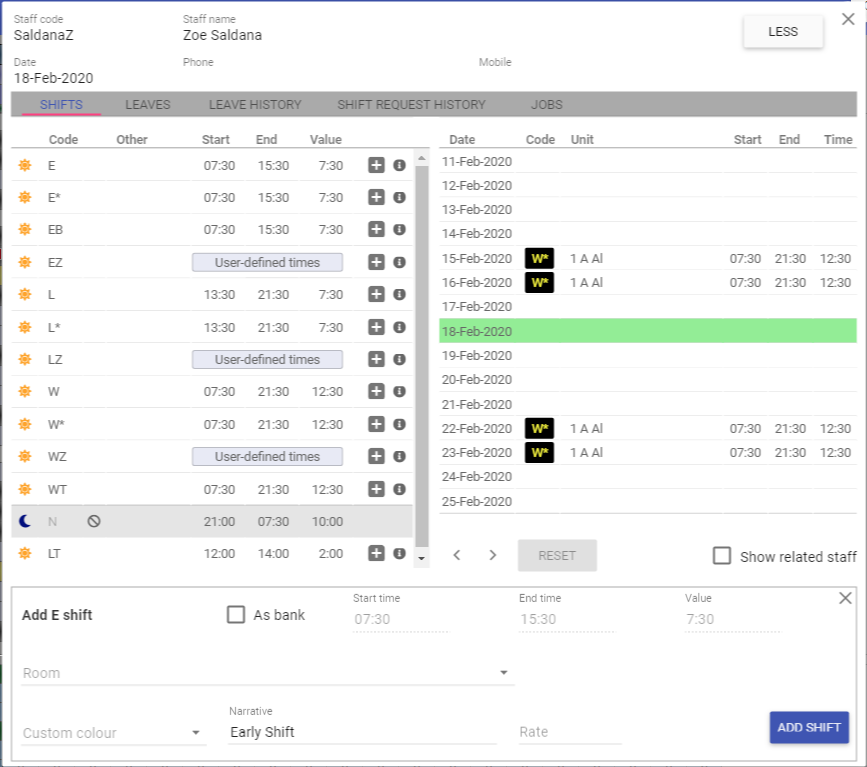Click the Narrative field with Early Shift
Screen dimensions: 867x767
pyautogui.click(x=361, y=732)
